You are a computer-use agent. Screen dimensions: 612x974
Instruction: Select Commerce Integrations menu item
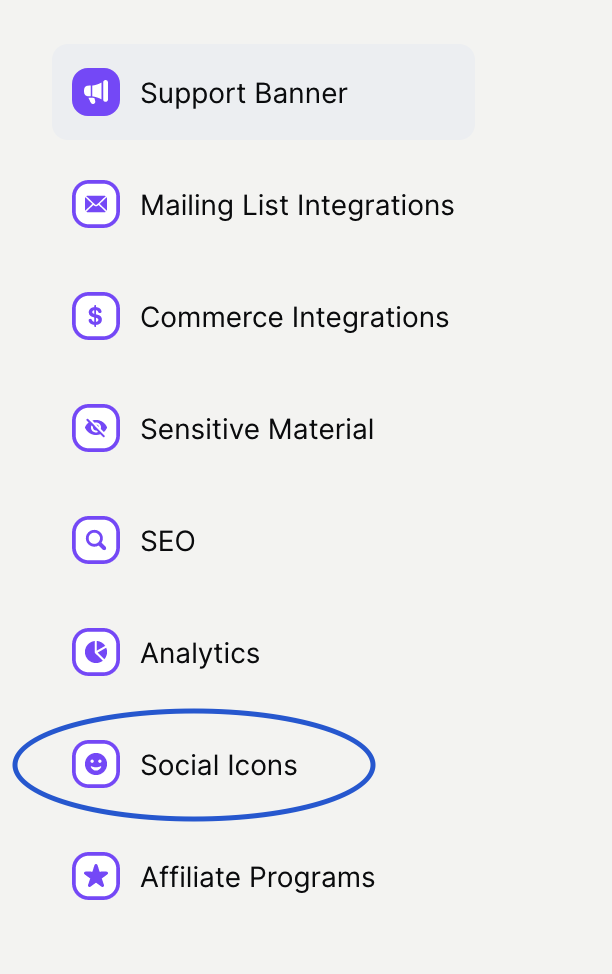pyautogui.click(x=295, y=317)
